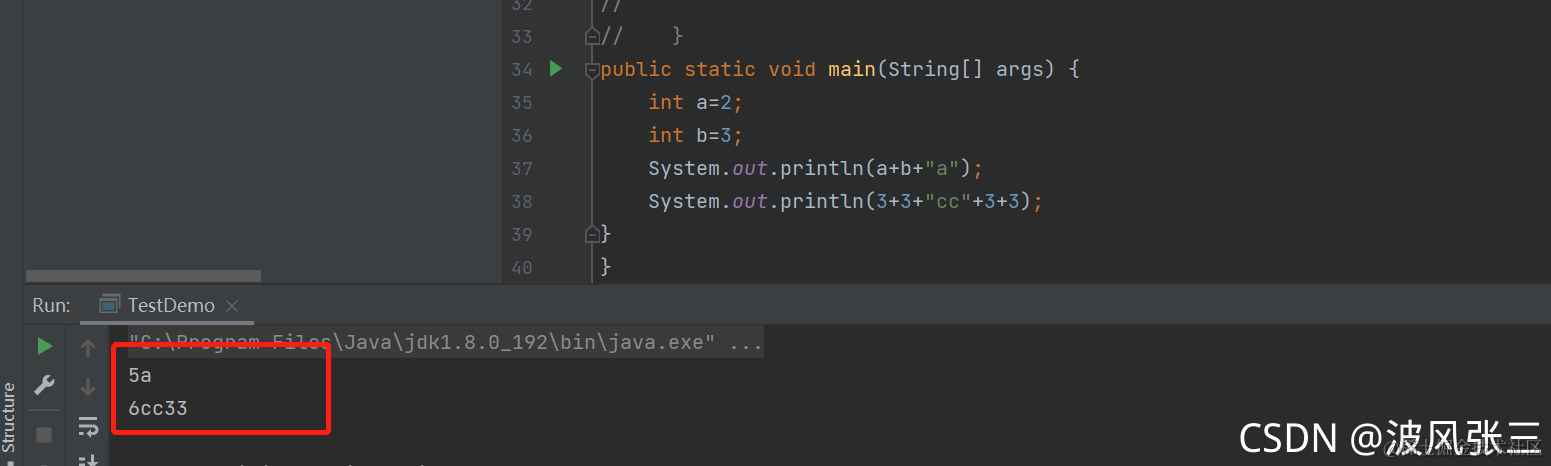
Task: Collapse the main method fold marker at line 34
Action: (x=592, y=70)
